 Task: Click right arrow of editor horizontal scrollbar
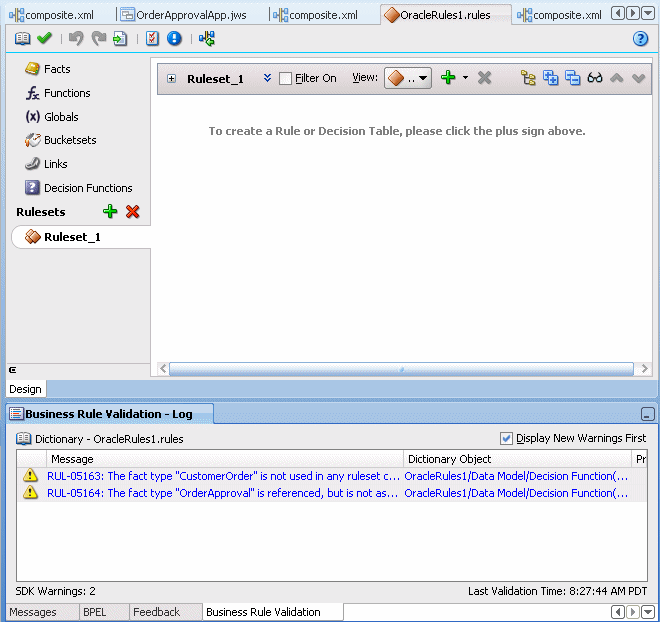point(644,369)
